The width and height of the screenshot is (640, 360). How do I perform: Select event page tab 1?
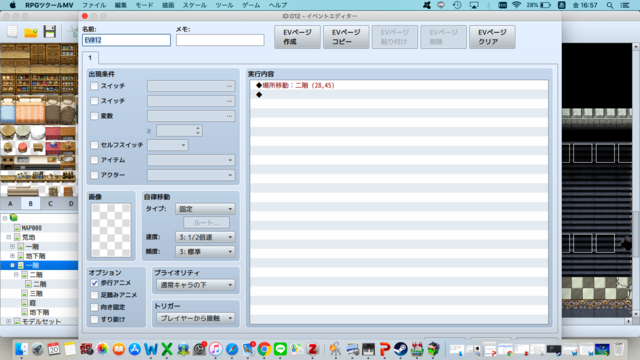(90, 58)
